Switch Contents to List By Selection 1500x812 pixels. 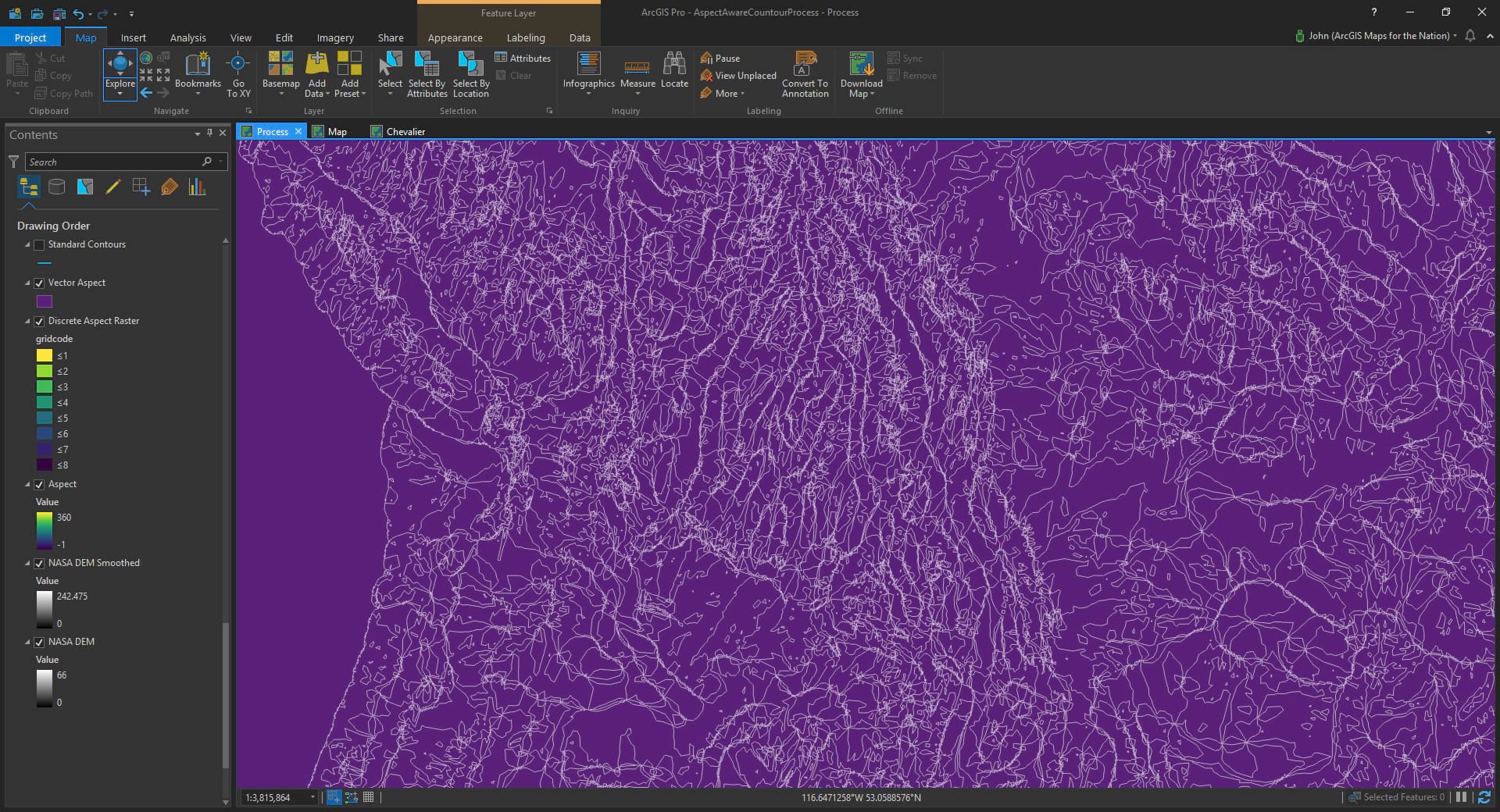click(x=84, y=187)
